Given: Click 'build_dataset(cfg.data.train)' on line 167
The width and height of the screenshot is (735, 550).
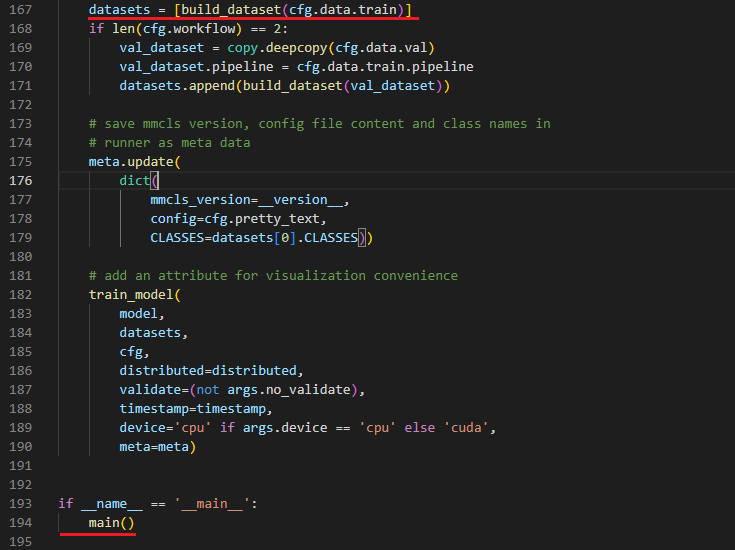Looking at the screenshot, I should point(292,9).
